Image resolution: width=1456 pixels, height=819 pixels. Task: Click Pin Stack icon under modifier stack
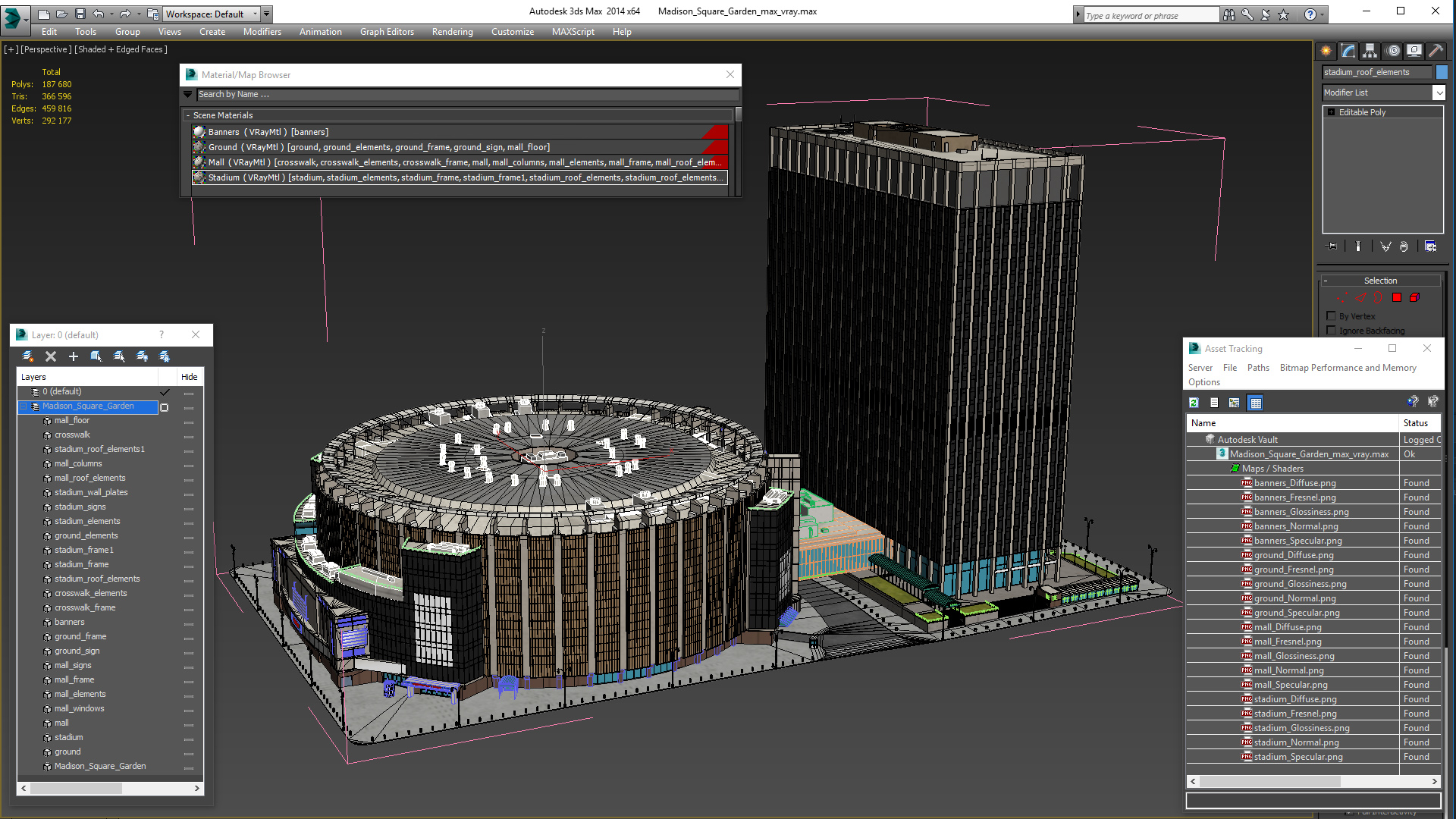1332,246
